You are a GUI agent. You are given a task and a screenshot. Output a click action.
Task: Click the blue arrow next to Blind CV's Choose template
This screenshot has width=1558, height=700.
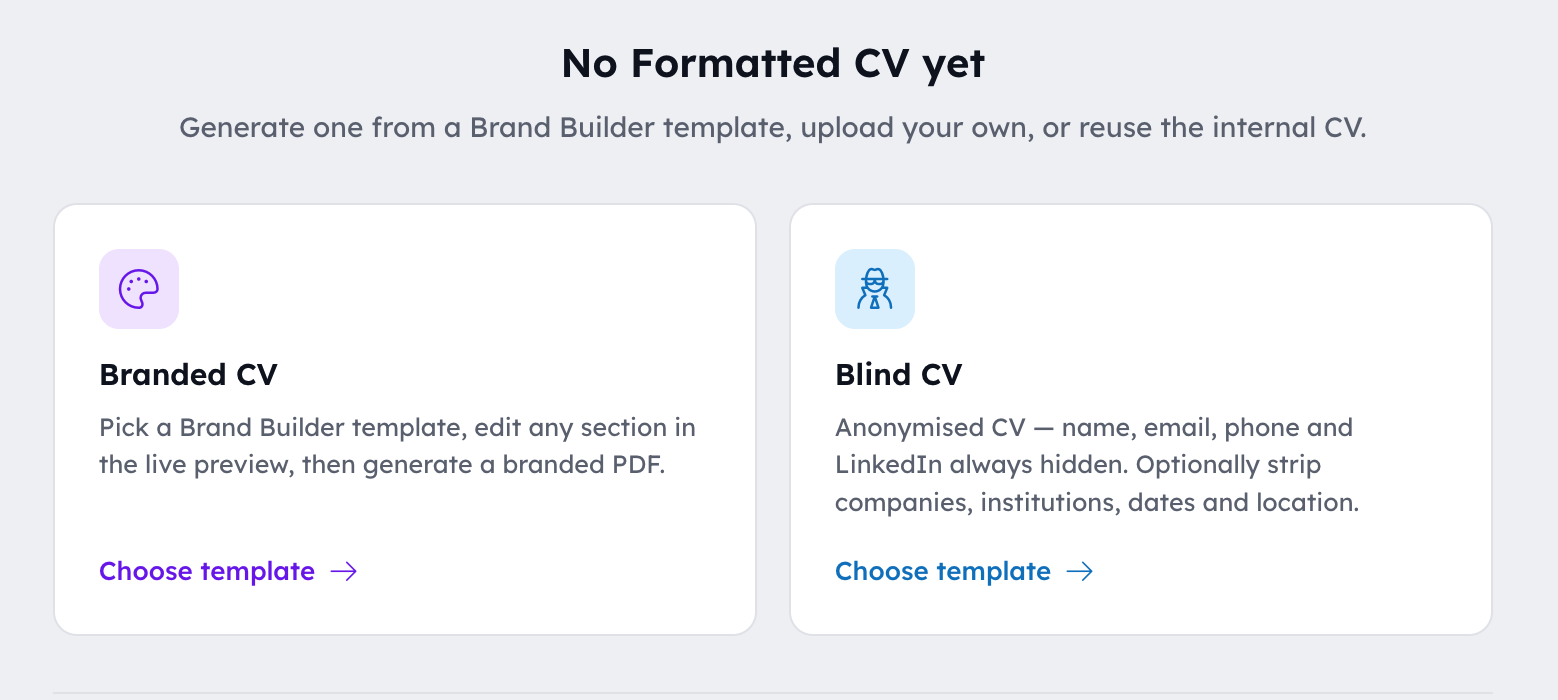(1080, 571)
